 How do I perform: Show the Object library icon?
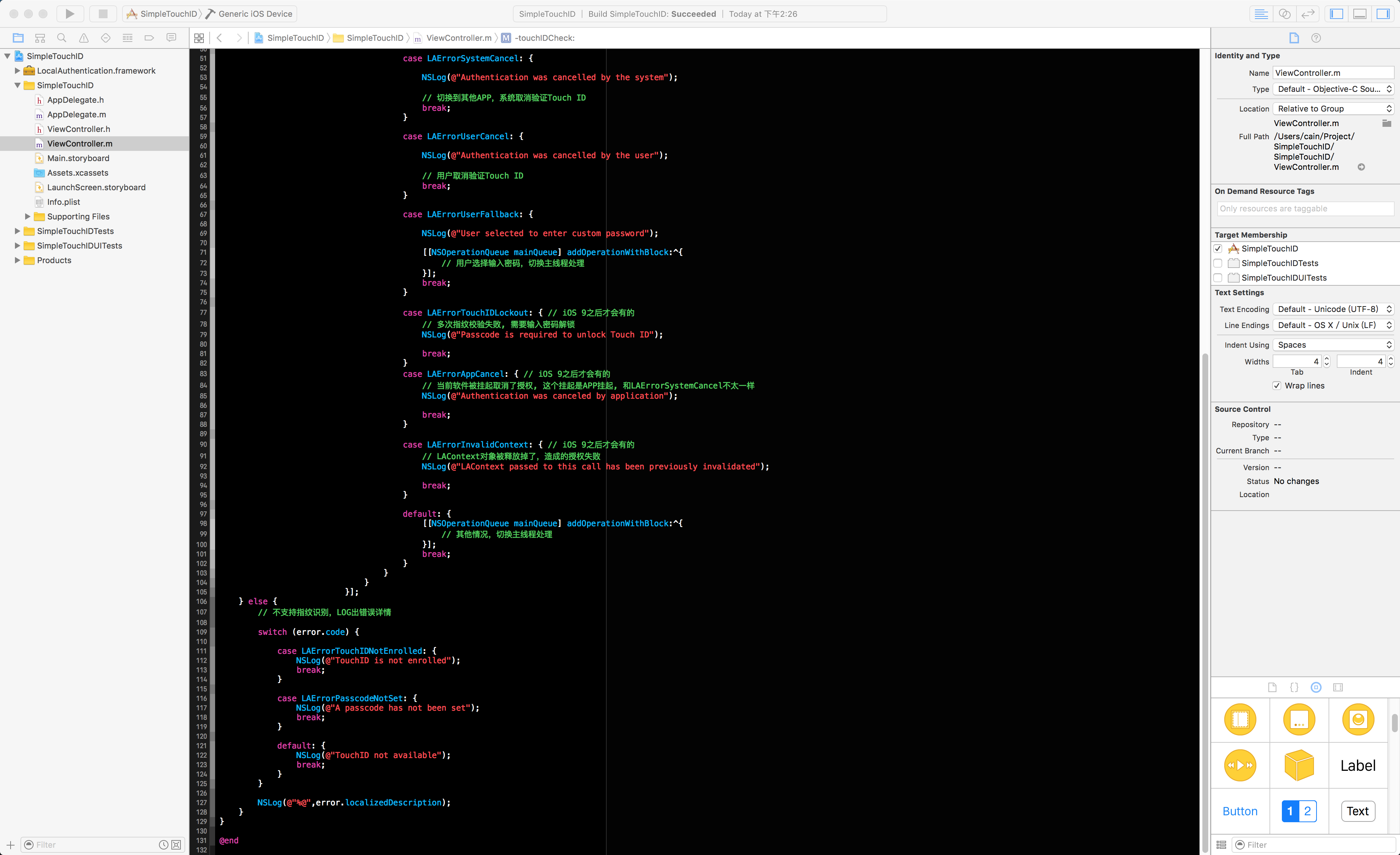[1316, 687]
